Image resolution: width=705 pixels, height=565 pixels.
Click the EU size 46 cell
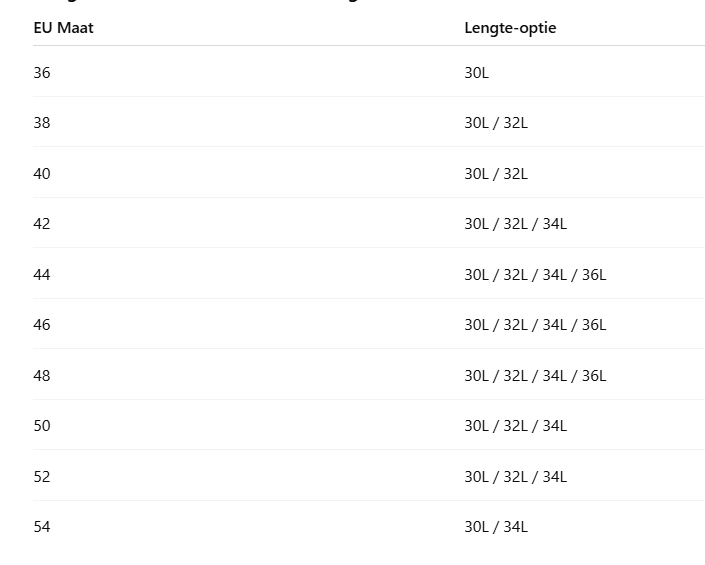tap(42, 325)
